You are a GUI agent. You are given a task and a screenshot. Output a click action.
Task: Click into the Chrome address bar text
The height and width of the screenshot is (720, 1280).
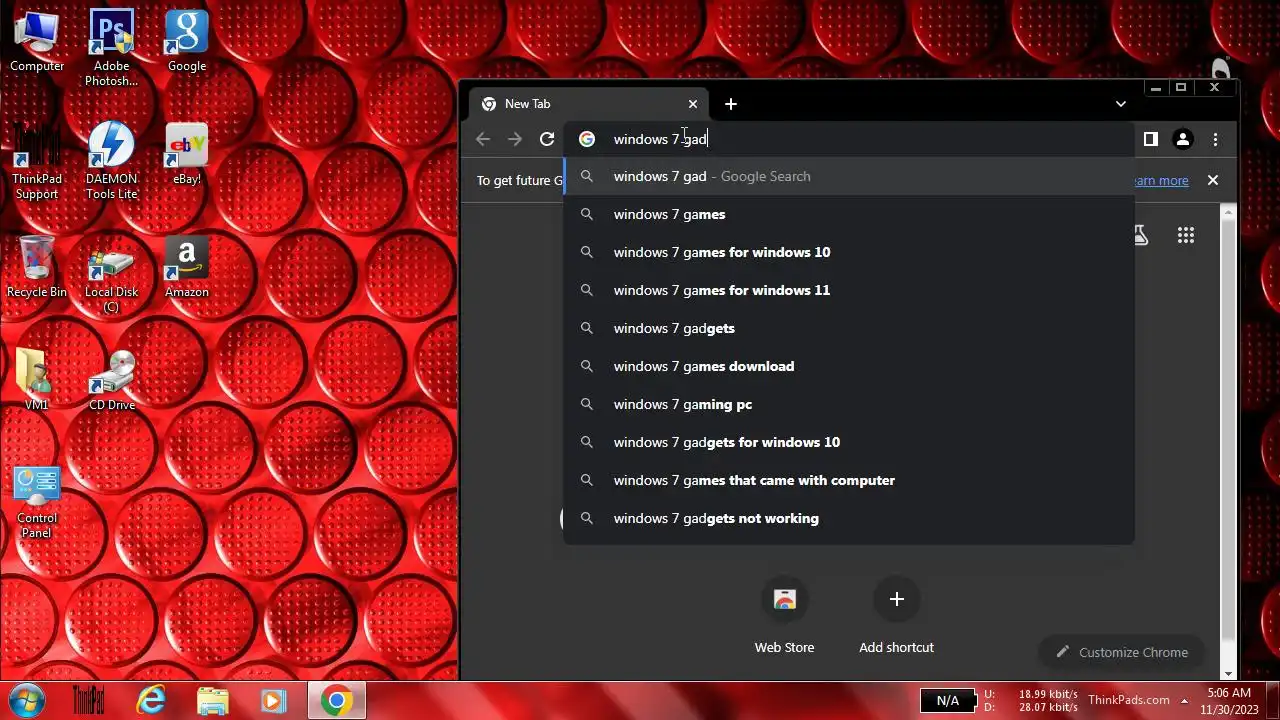pos(660,139)
